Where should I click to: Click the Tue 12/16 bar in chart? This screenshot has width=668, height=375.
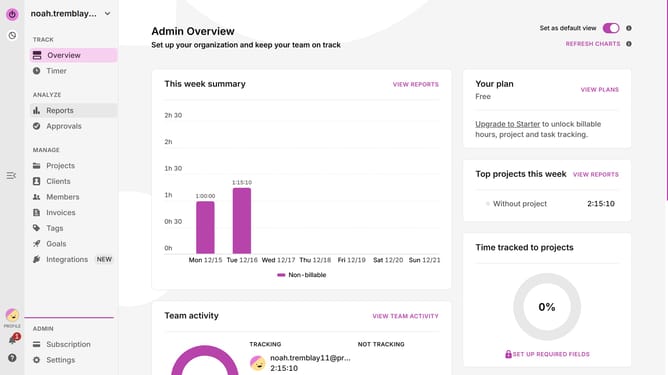242,221
